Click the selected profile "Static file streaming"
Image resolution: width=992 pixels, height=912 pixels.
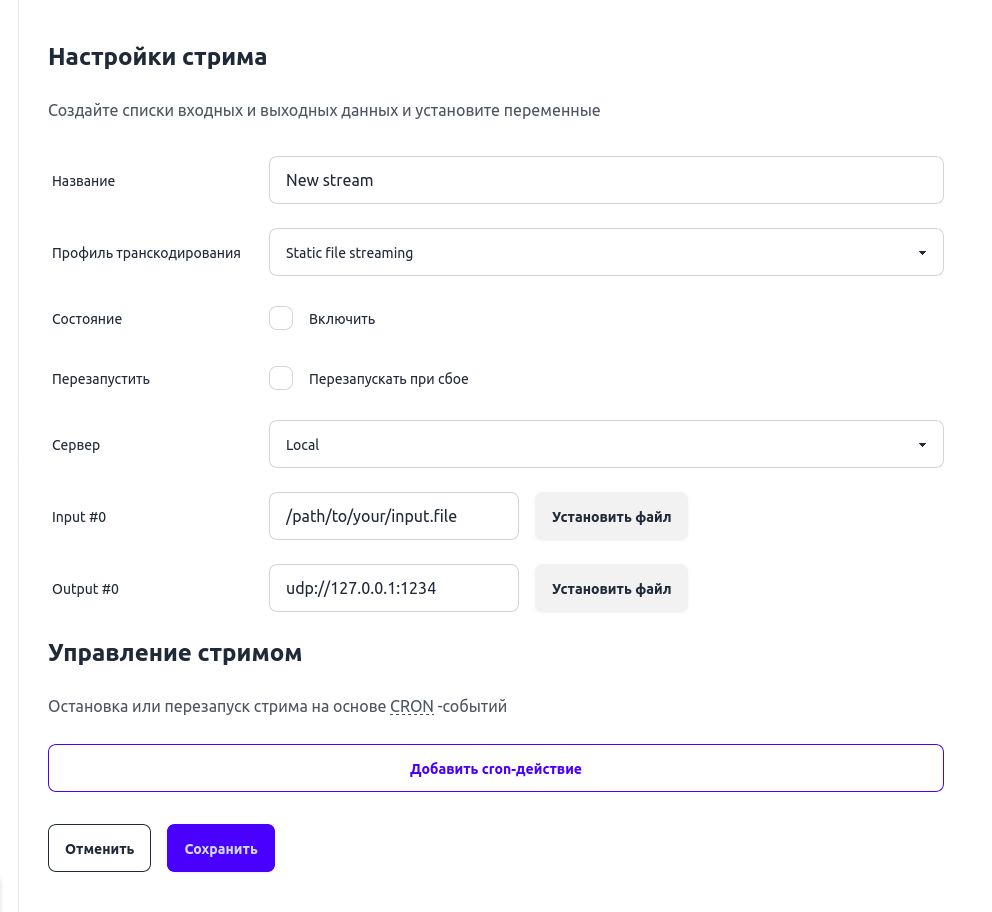pyautogui.click(x=349, y=252)
